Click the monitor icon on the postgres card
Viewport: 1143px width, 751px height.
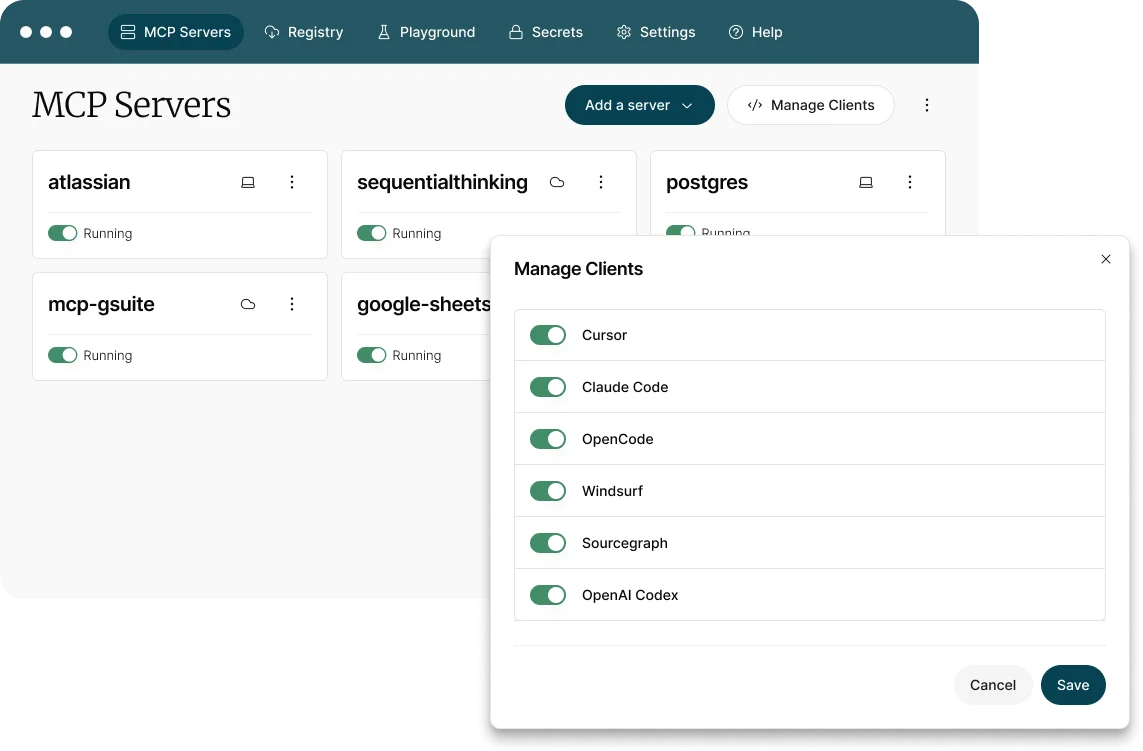pyautogui.click(x=865, y=182)
